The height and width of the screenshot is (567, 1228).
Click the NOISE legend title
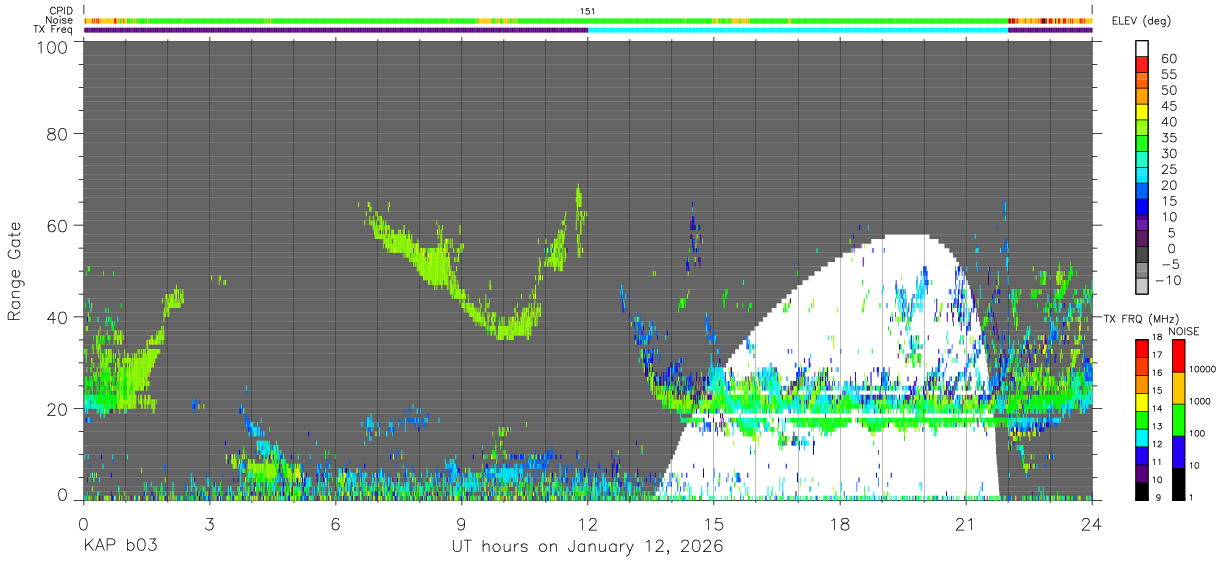(1184, 331)
